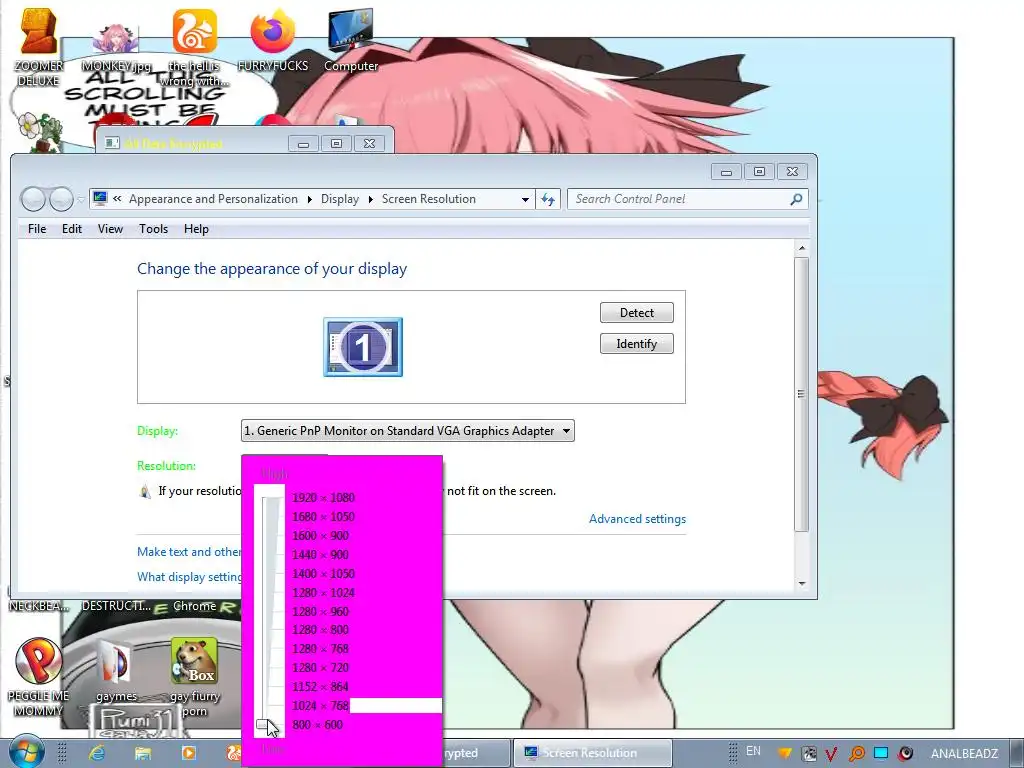Select the 1440 × 900 resolution
Image resolution: width=1024 pixels, height=768 pixels.
point(320,554)
